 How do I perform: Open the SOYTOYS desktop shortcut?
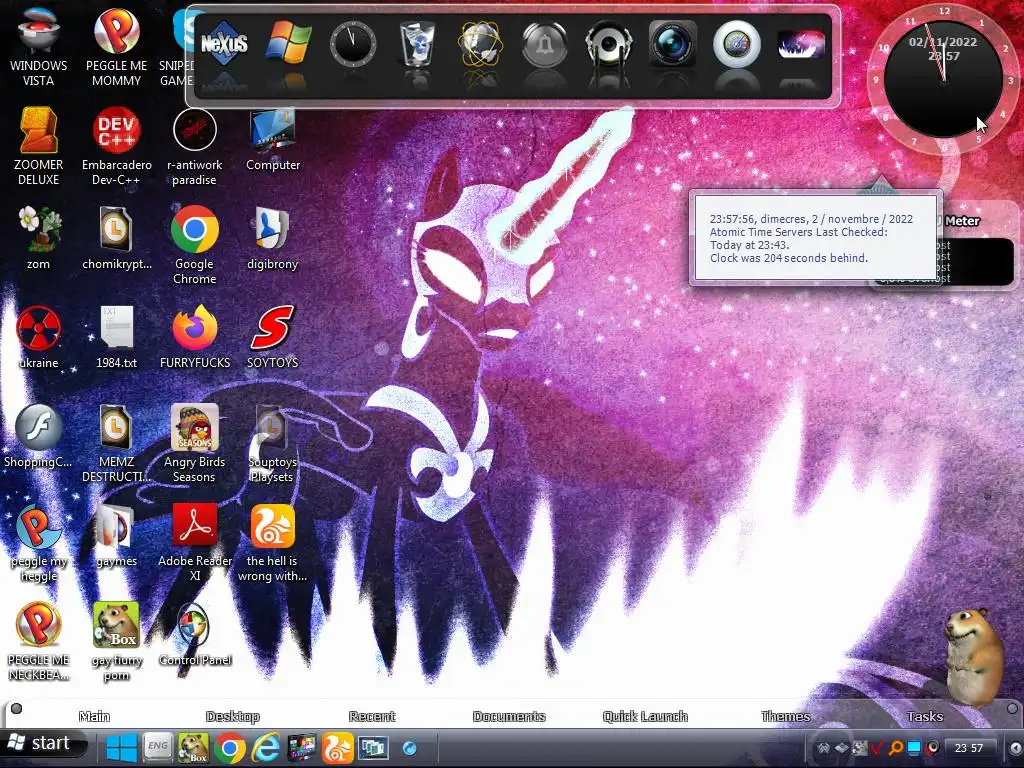pyautogui.click(x=272, y=337)
